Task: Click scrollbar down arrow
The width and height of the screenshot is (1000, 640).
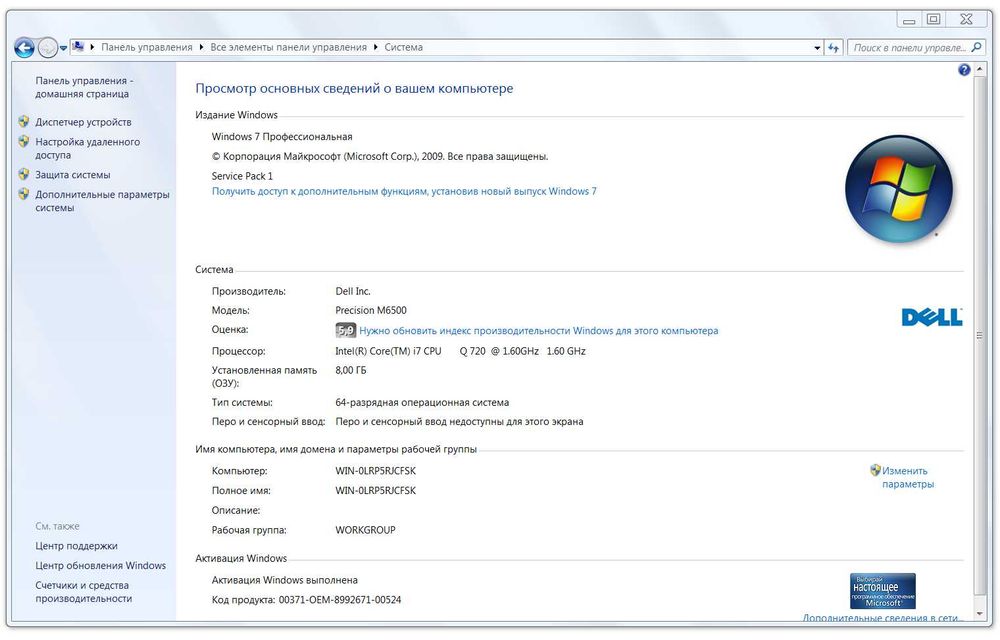Action: tap(980, 615)
